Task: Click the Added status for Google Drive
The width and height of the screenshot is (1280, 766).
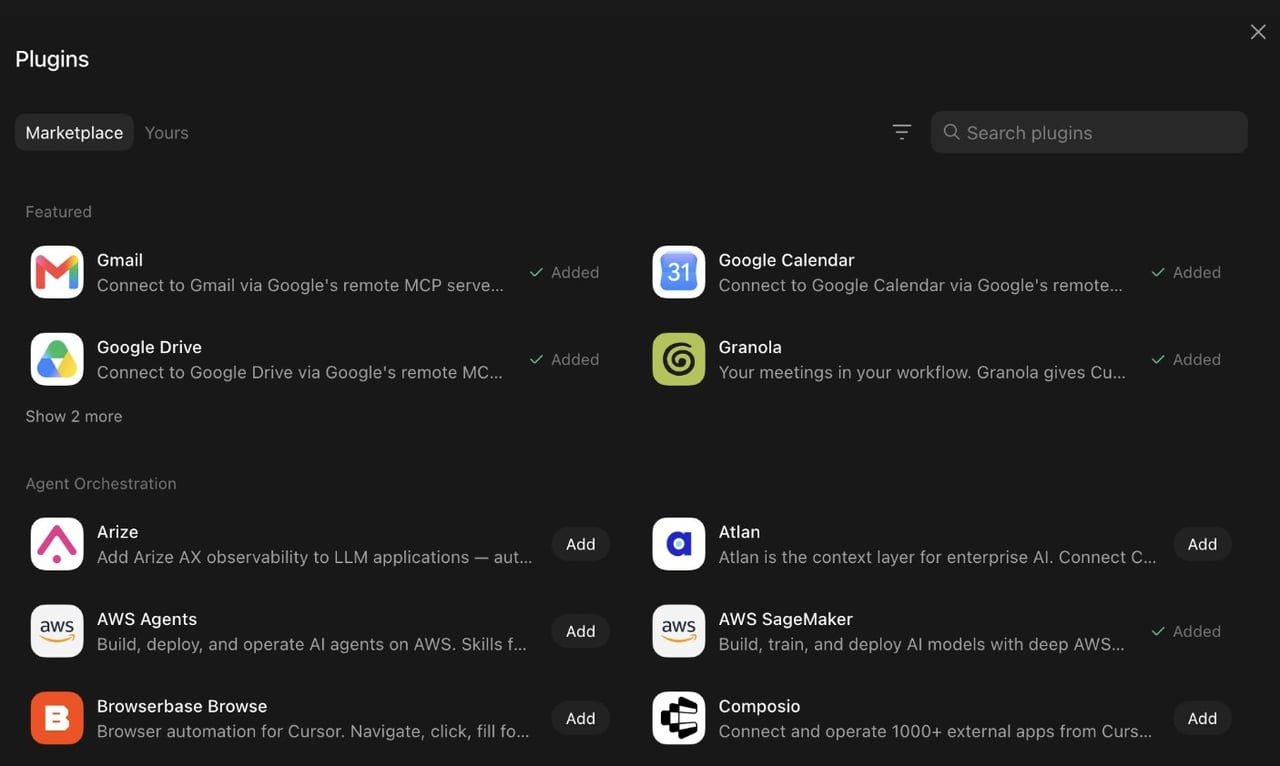Action: pos(564,359)
